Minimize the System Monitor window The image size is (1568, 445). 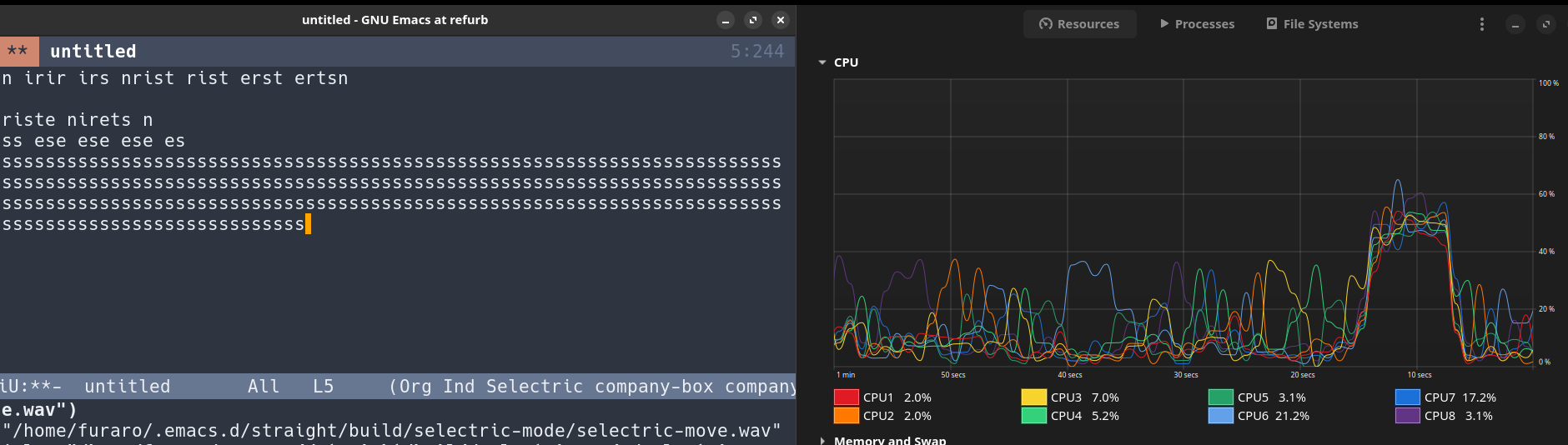coord(1515,24)
